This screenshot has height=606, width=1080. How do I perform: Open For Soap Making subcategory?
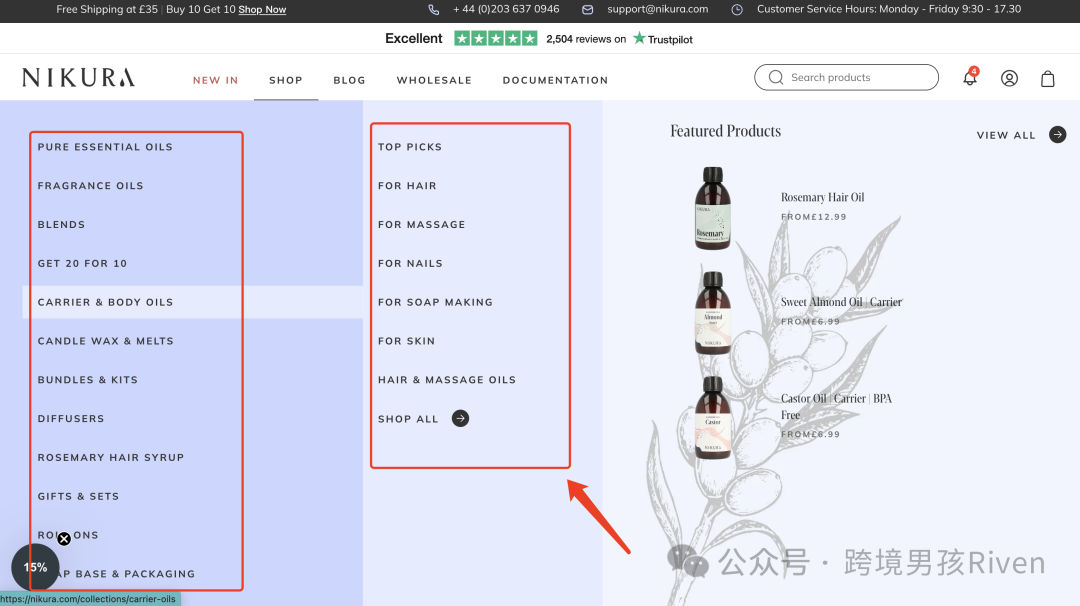pyautogui.click(x=435, y=302)
